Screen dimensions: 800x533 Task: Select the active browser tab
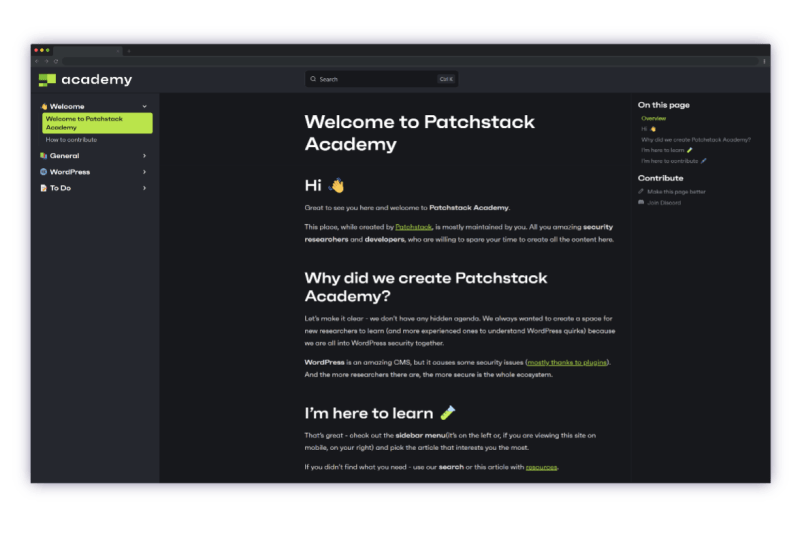click(88, 51)
